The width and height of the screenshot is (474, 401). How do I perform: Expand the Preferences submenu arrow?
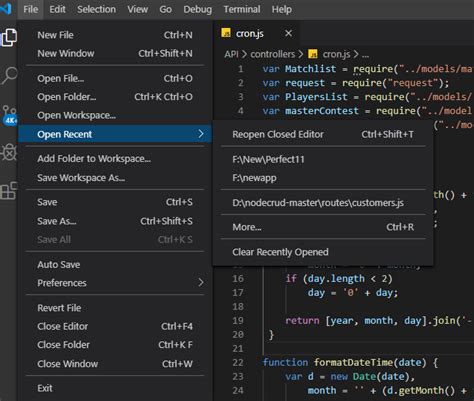pos(201,283)
